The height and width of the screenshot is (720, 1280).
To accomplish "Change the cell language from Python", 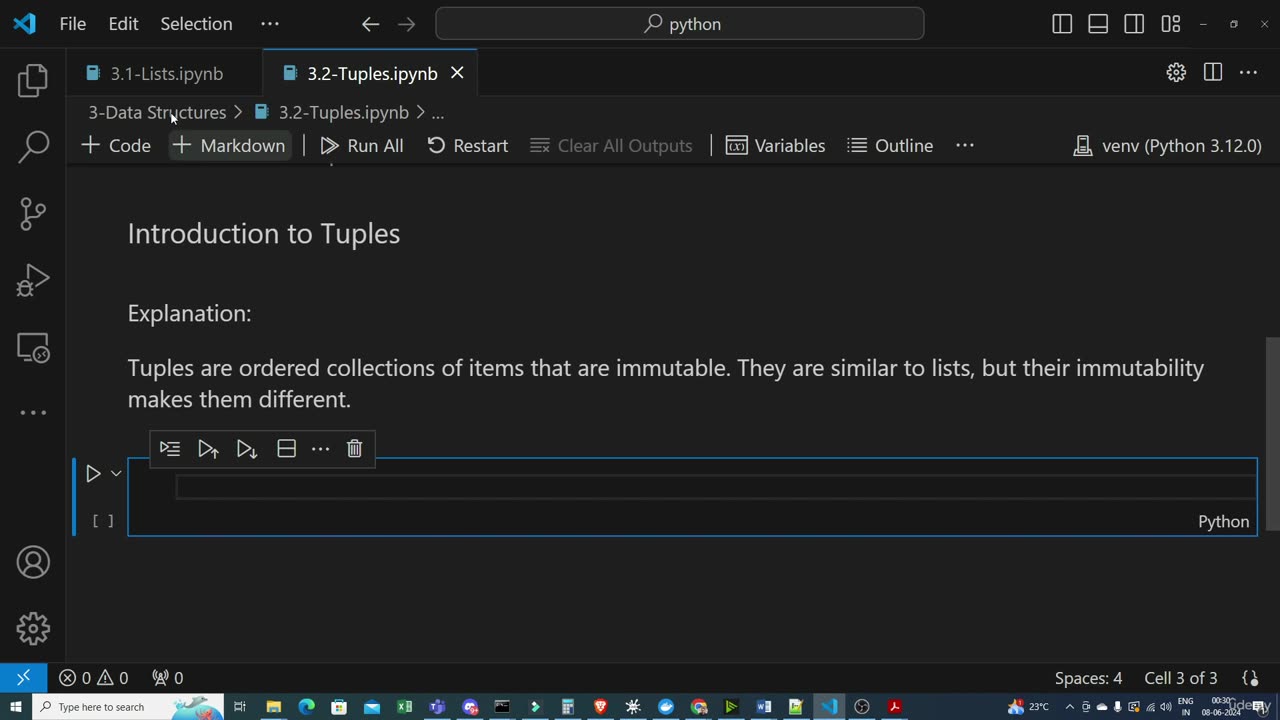I will click(1224, 521).
